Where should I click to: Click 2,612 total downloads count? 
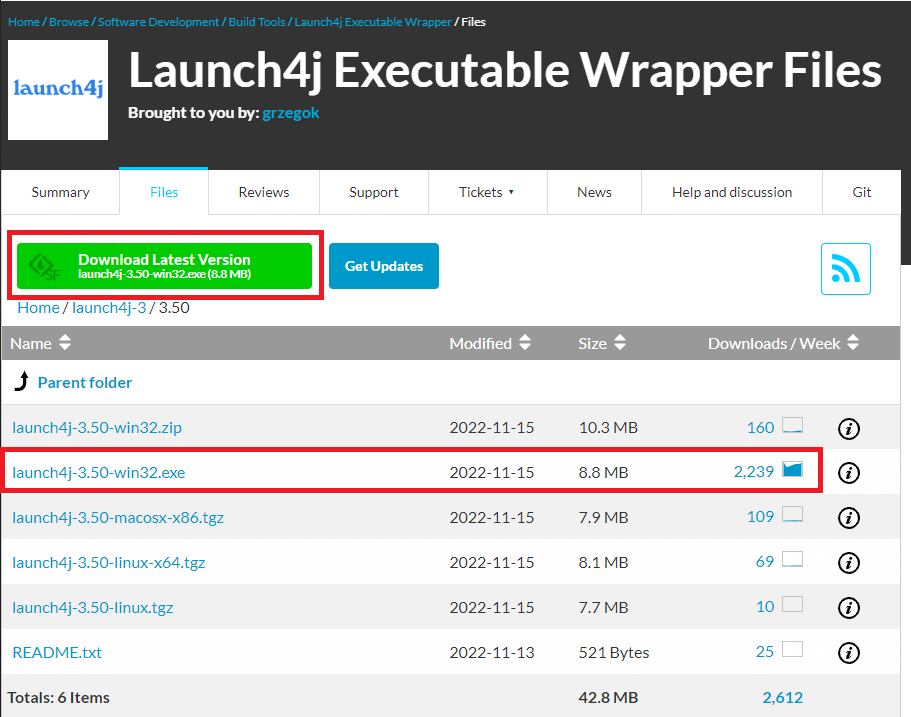click(783, 697)
